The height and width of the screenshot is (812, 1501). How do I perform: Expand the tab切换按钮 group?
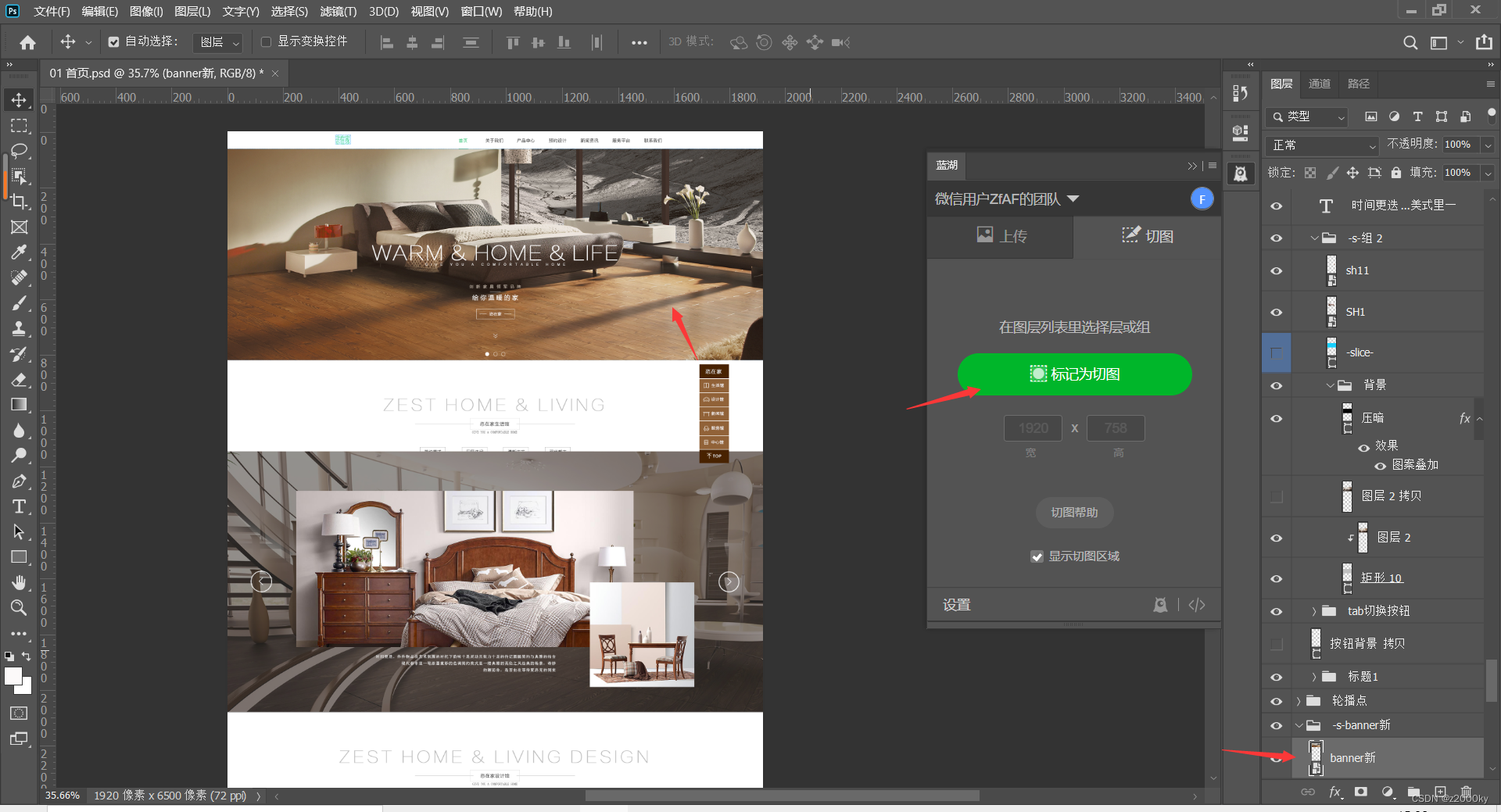pyautogui.click(x=1314, y=611)
